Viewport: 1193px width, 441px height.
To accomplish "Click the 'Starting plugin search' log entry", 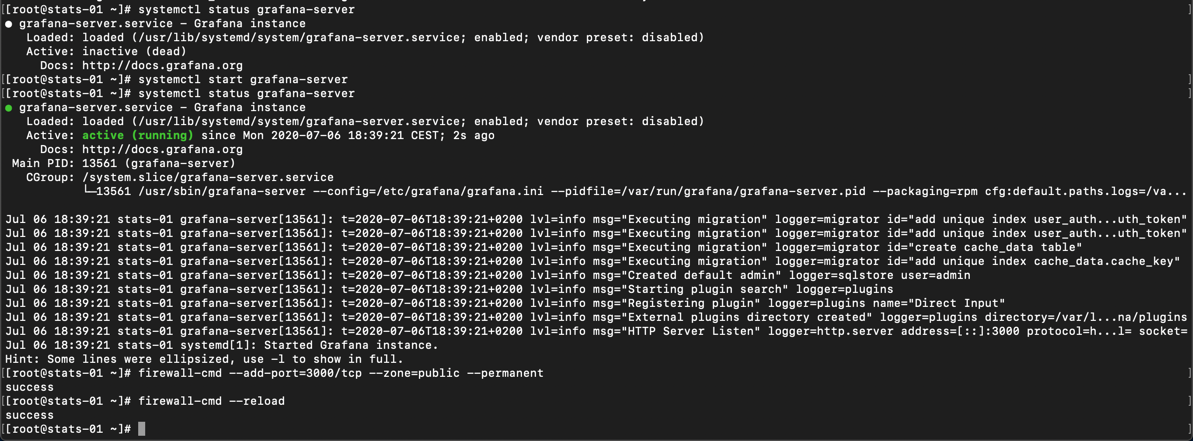I will tap(449, 289).
